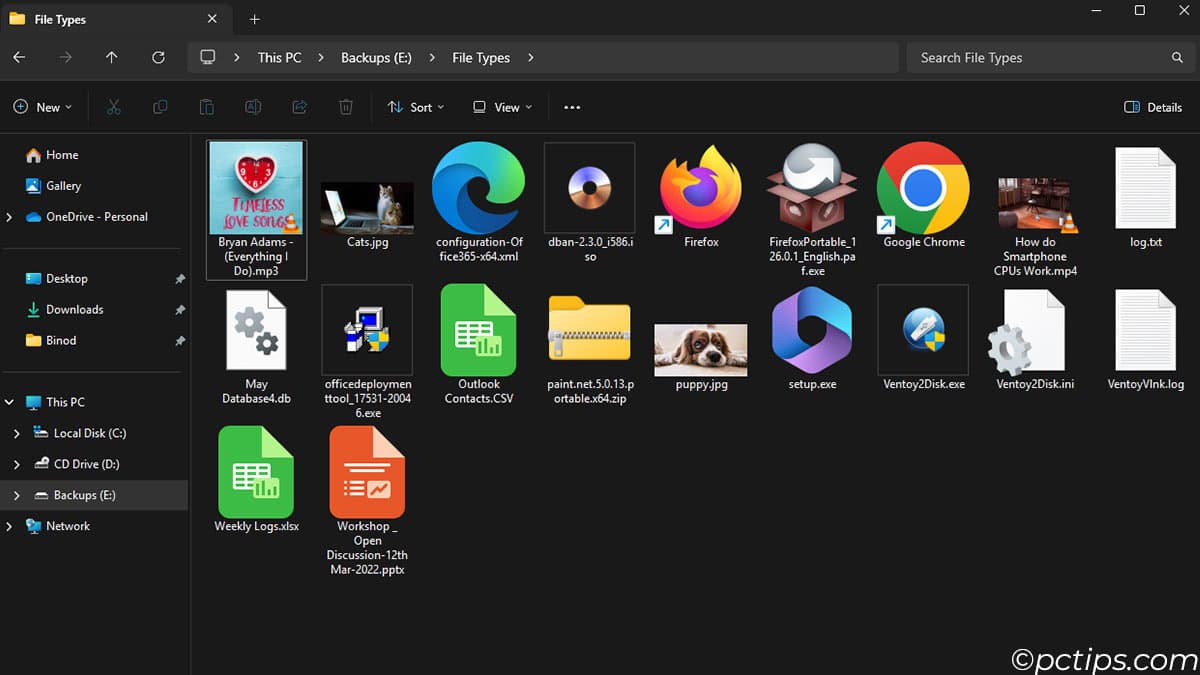Click the Paste clipboard icon
The height and width of the screenshot is (675, 1200).
[x=206, y=107]
